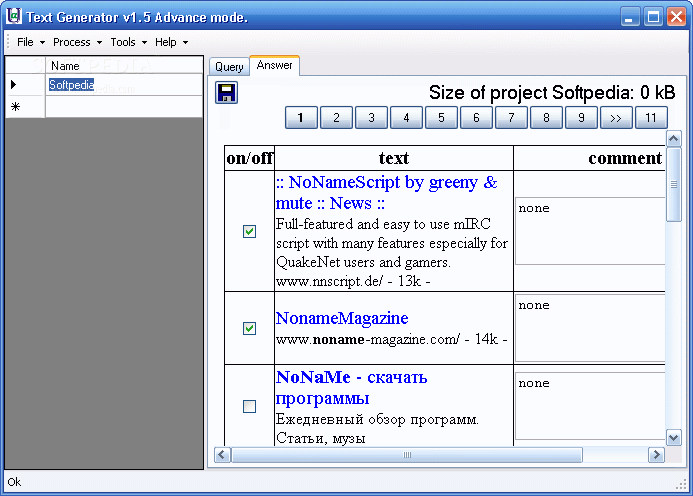Go to results page 1
The width and height of the screenshot is (693, 496).
301,118
